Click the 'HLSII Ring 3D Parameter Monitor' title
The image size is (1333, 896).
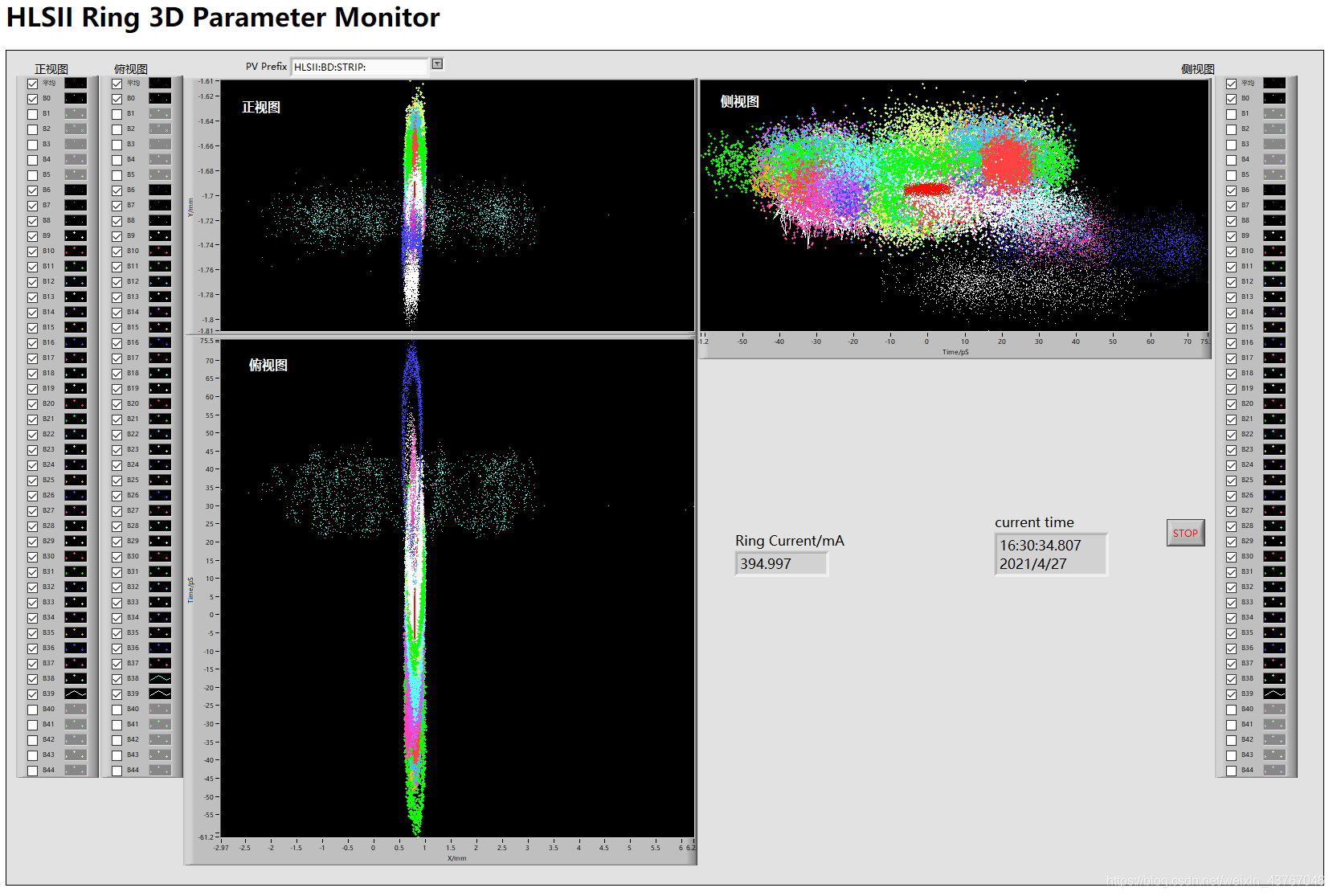[223, 18]
